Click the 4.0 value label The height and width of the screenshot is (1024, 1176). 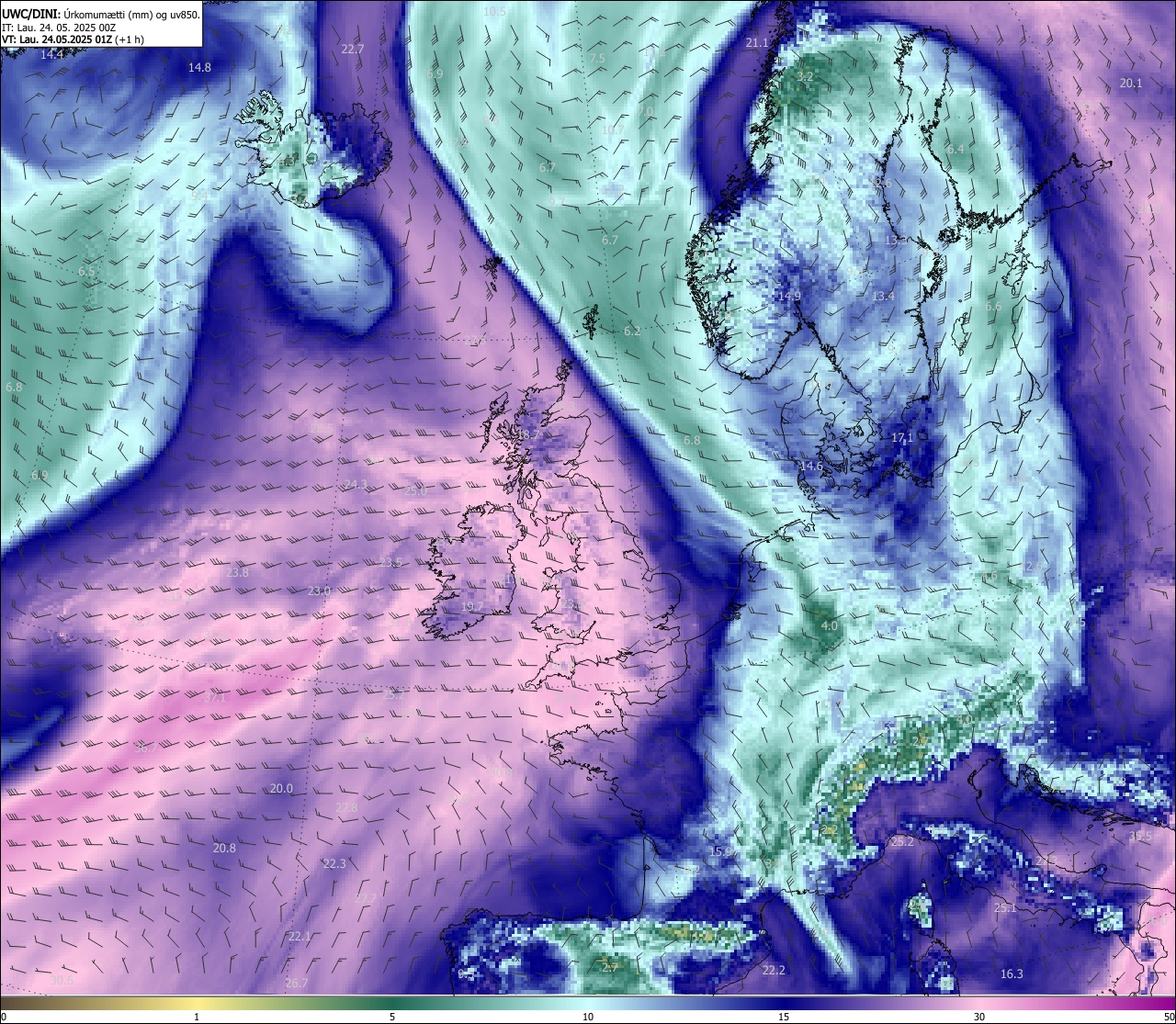point(829,625)
